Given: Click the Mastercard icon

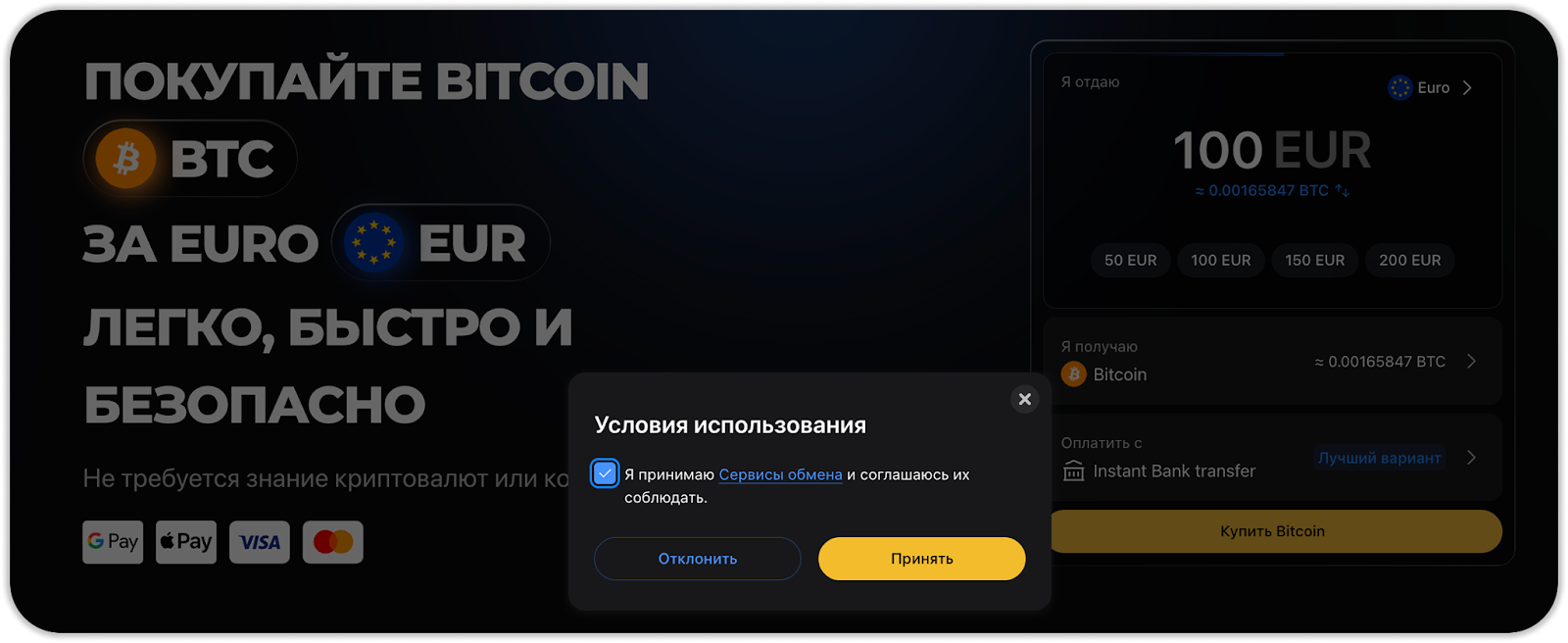Looking at the screenshot, I should [x=333, y=542].
